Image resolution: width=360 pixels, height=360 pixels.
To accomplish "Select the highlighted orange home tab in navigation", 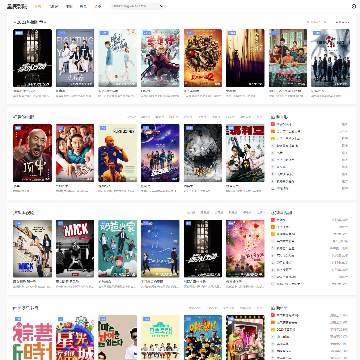I will (x=38, y=6).
